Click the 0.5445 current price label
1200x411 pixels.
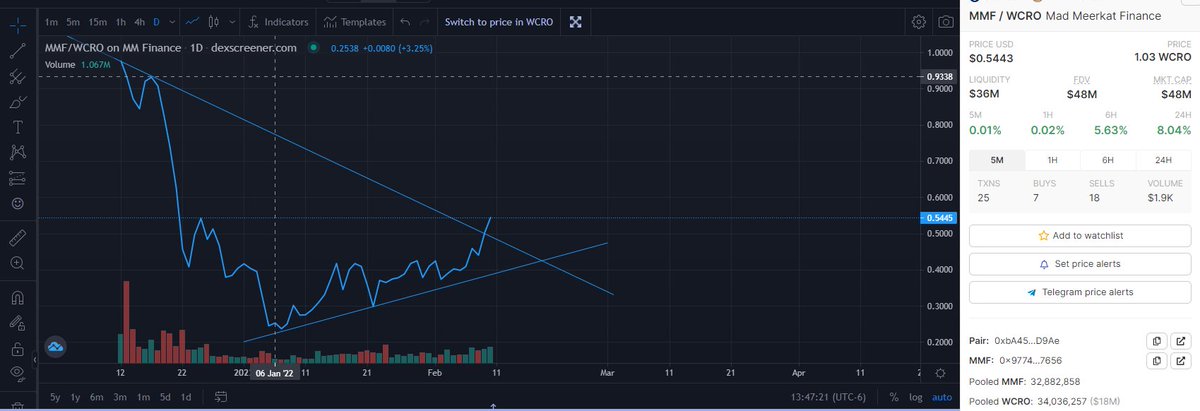(x=940, y=218)
